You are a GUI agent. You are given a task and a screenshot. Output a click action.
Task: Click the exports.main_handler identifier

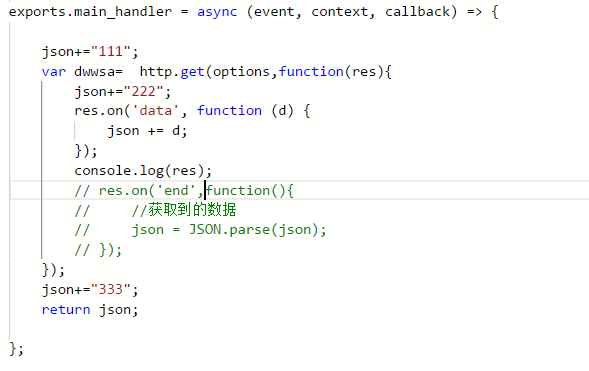(90, 12)
